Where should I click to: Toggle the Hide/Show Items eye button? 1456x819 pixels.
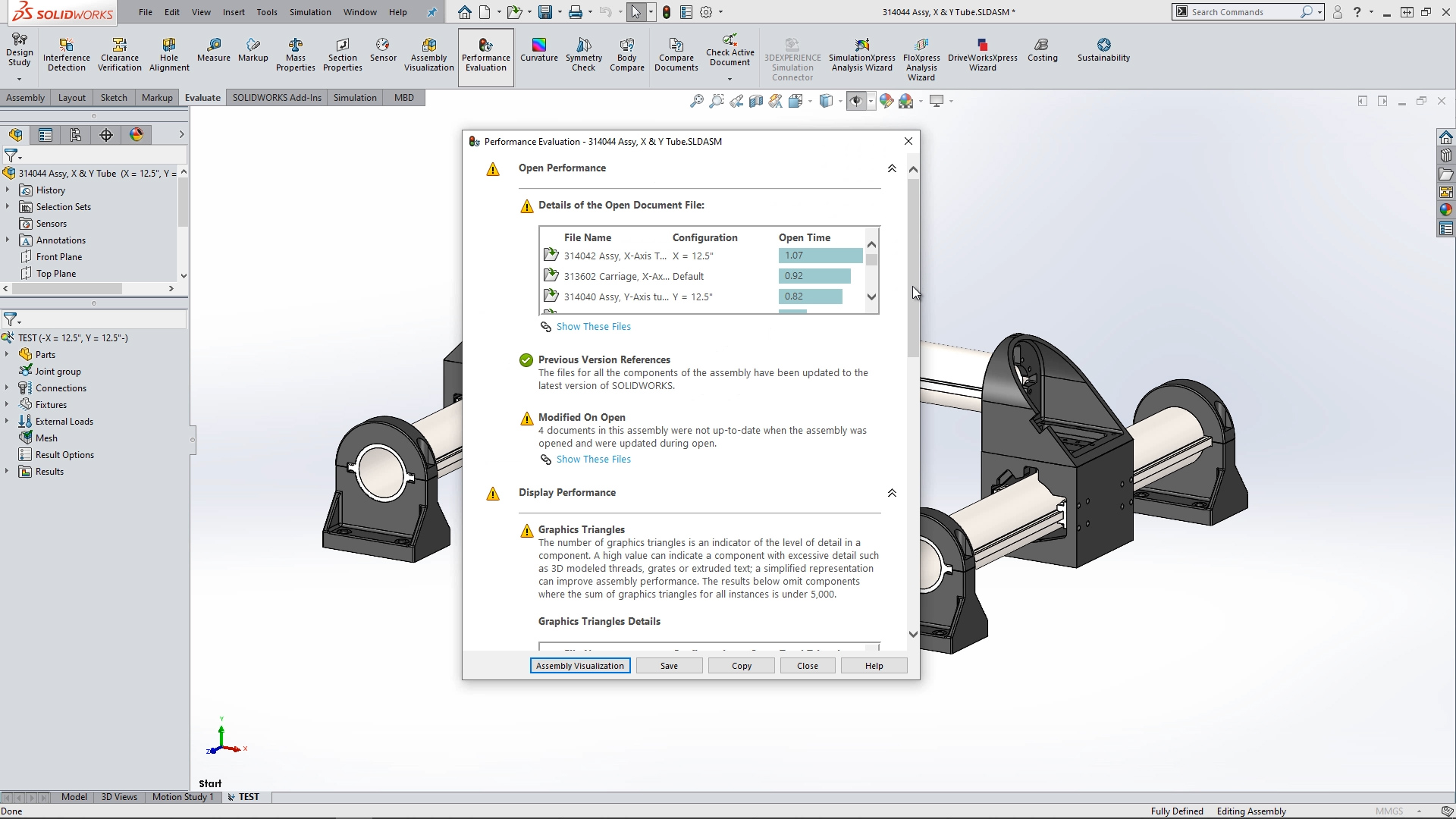pyautogui.click(x=856, y=101)
